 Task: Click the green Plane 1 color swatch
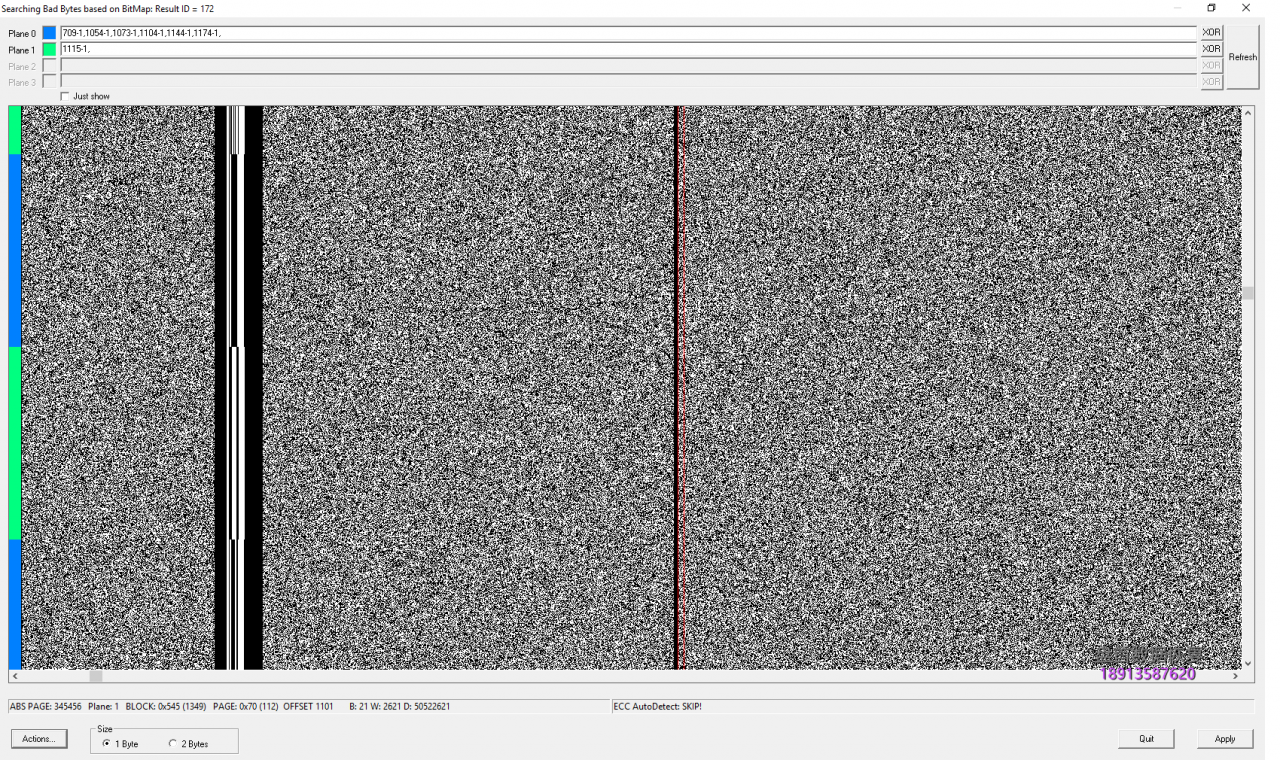tap(49, 49)
